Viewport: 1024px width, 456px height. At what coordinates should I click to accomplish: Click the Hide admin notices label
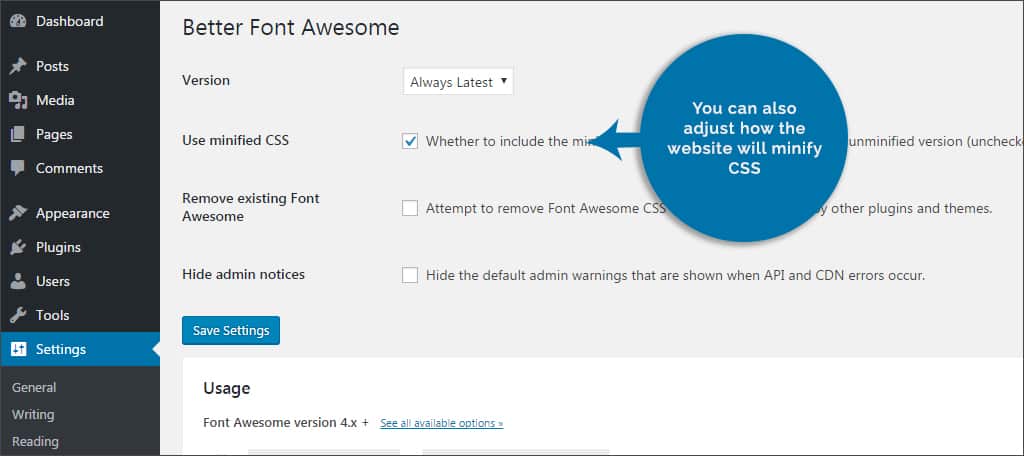click(x=244, y=274)
